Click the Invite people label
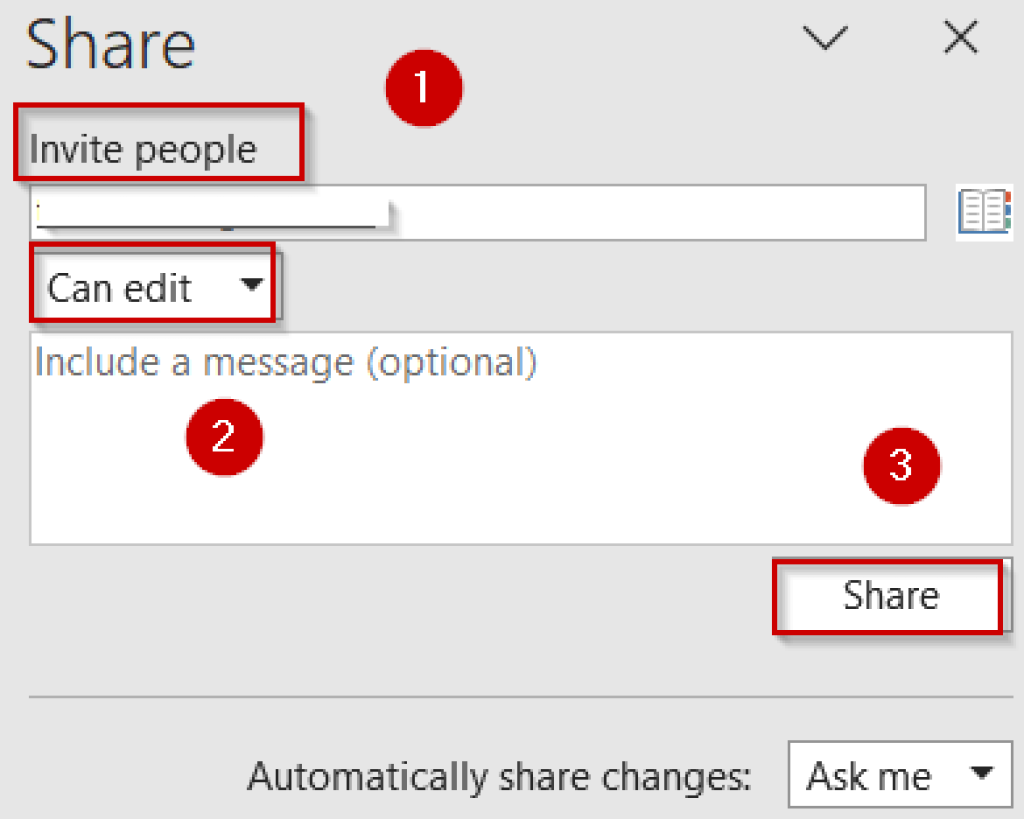This screenshot has width=1024, height=819. coord(144,150)
